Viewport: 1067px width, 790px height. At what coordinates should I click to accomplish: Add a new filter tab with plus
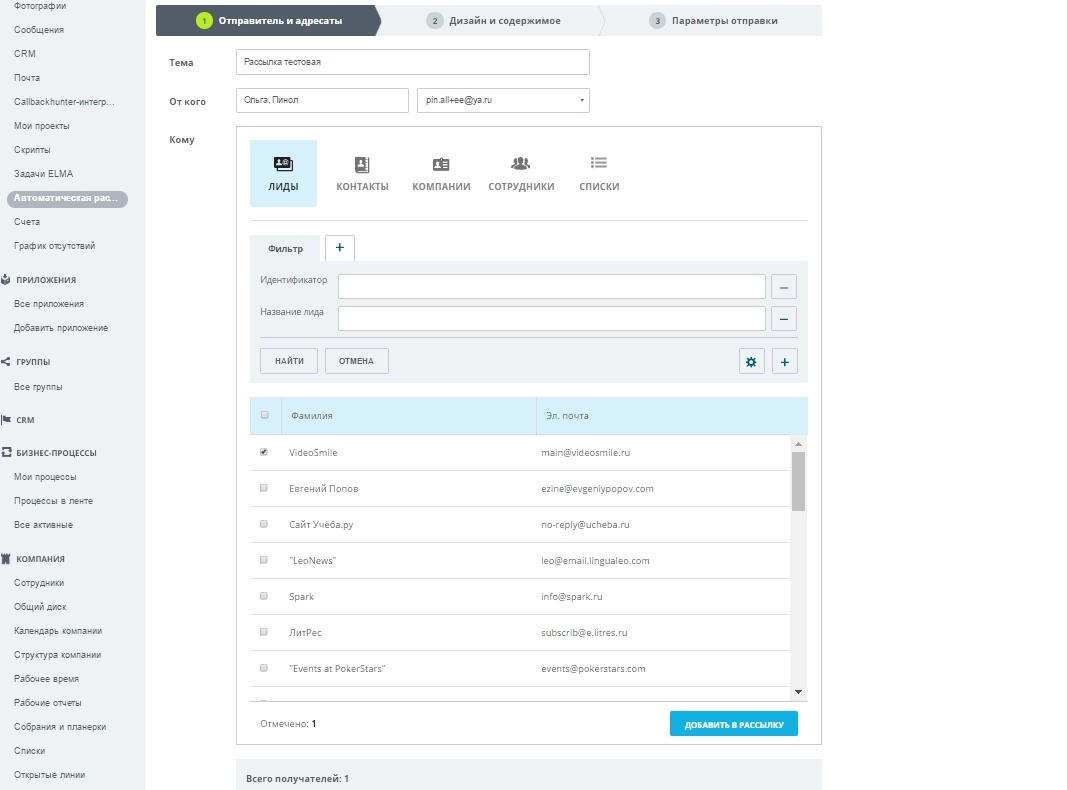(339, 247)
